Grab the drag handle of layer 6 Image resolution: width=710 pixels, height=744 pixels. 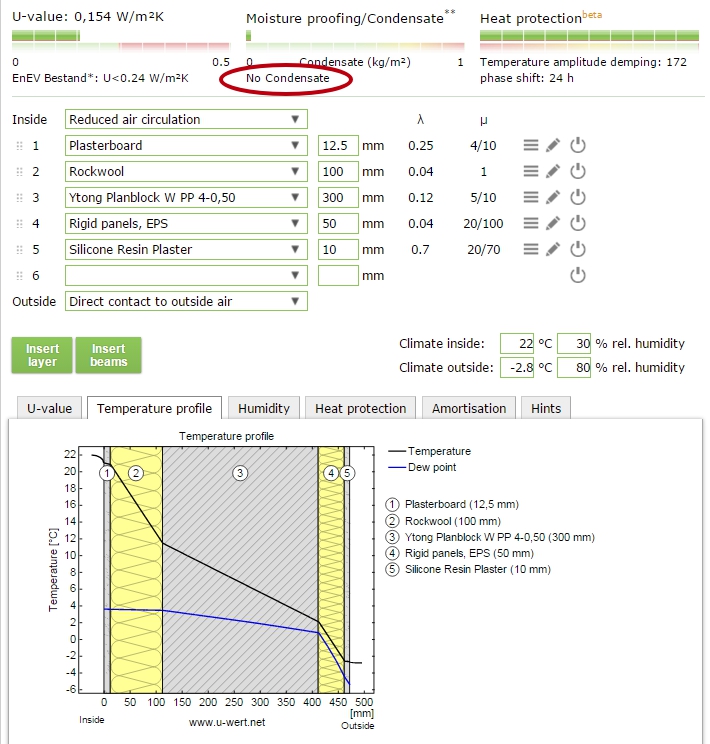pos(19,276)
